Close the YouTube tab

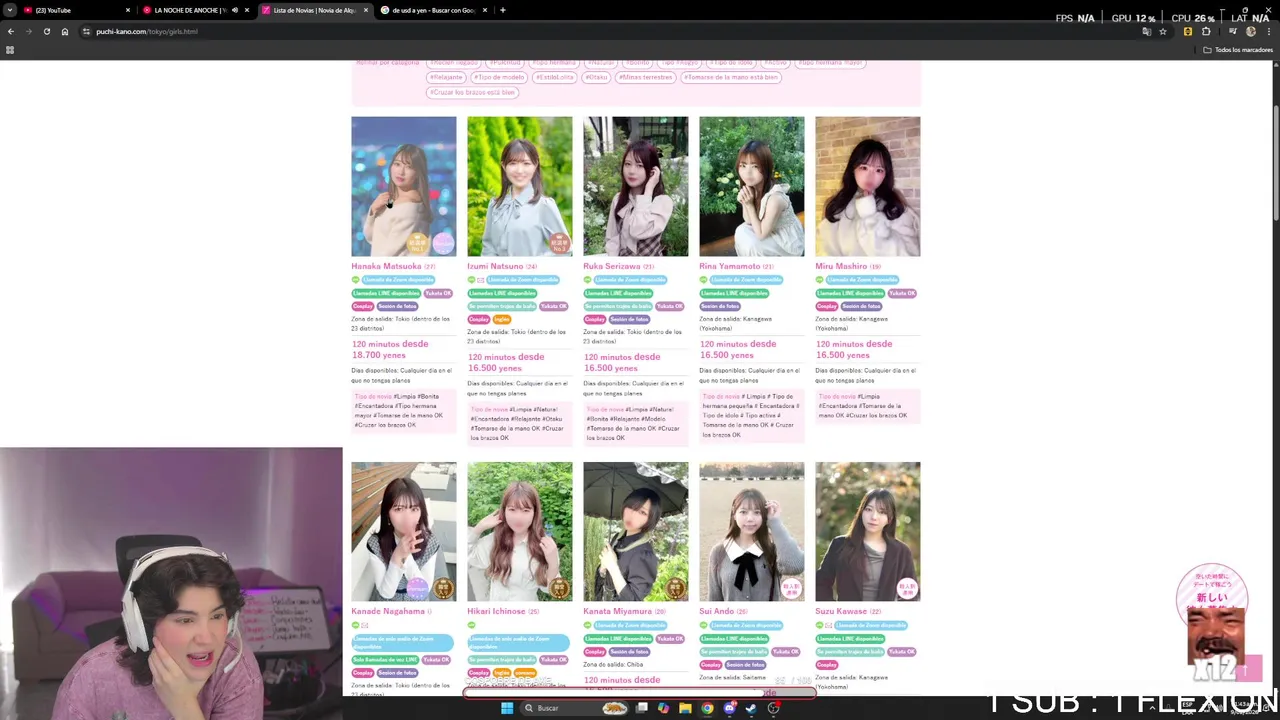click(x=127, y=10)
